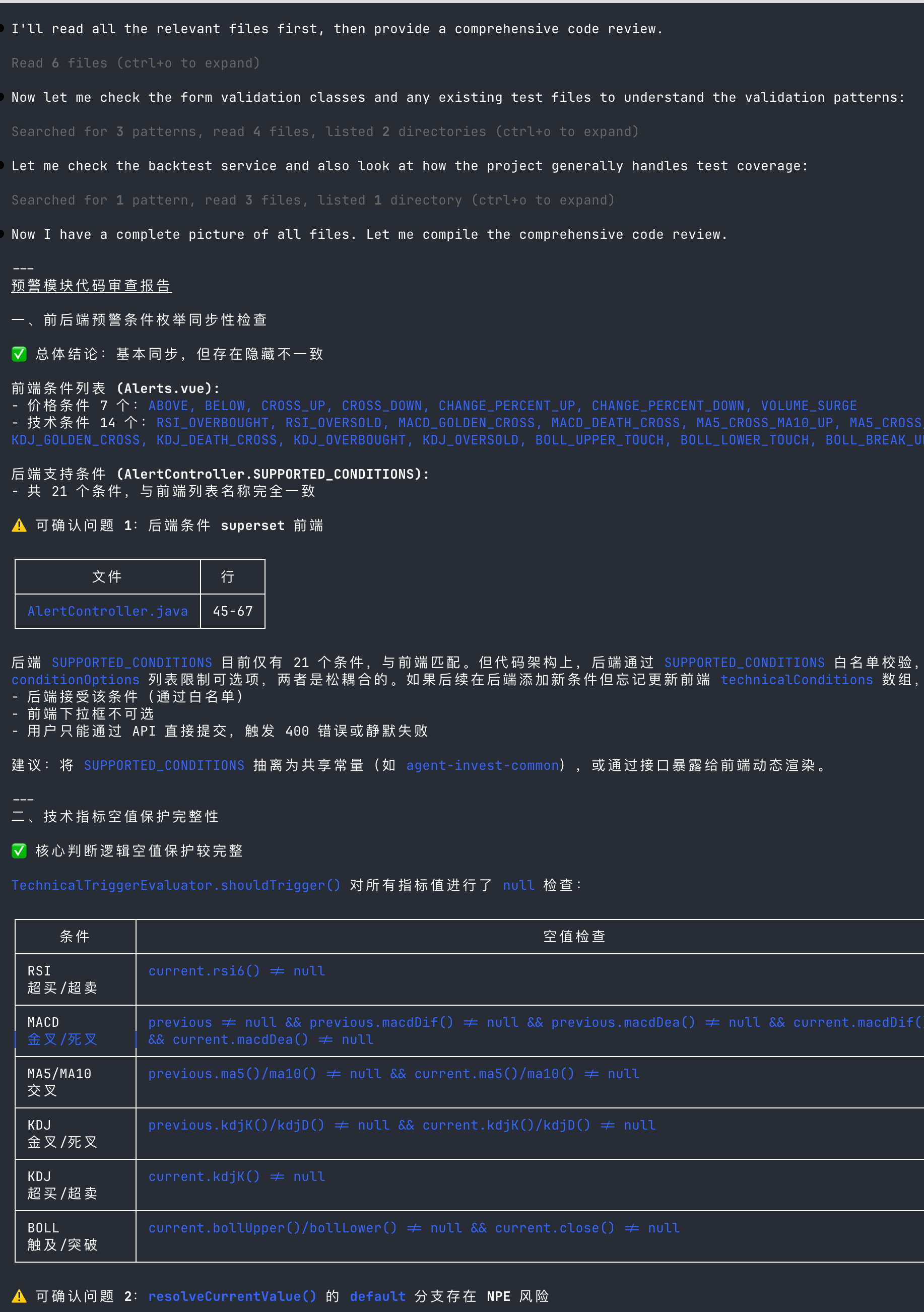Screen dimensions: 924x1312
Task: Expand the 'Read 6 files' collapsed line
Action: pos(136,63)
